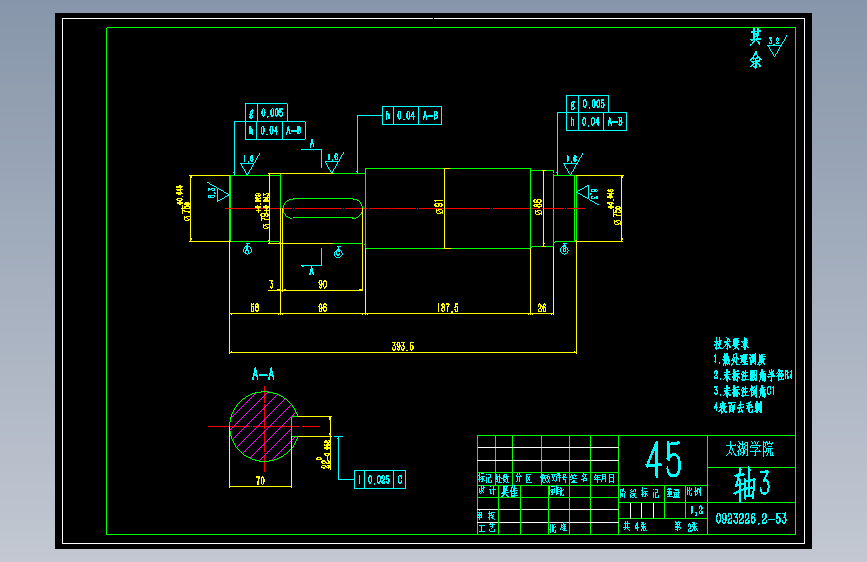867x562 pixels.
Task: Click the 重量 header cell
Action: pos(673,493)
